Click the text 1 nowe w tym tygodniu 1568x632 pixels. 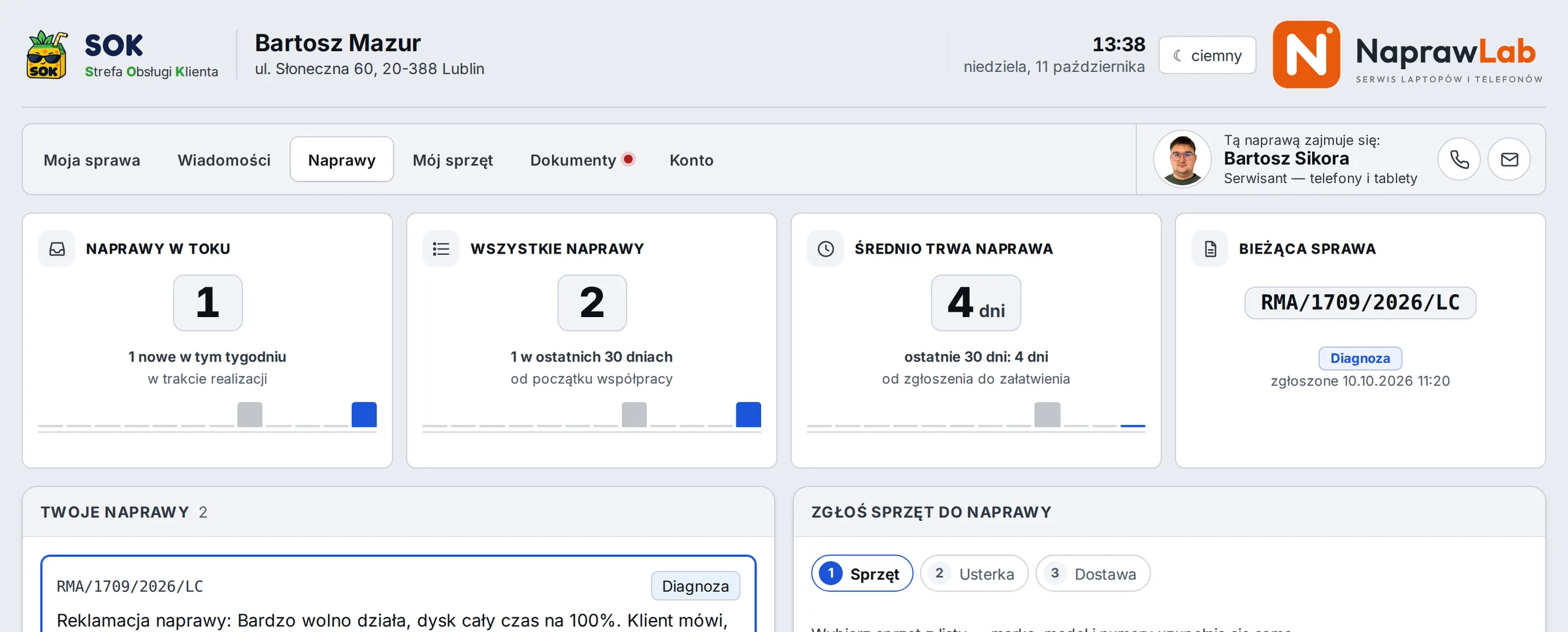tap(207, 357)
